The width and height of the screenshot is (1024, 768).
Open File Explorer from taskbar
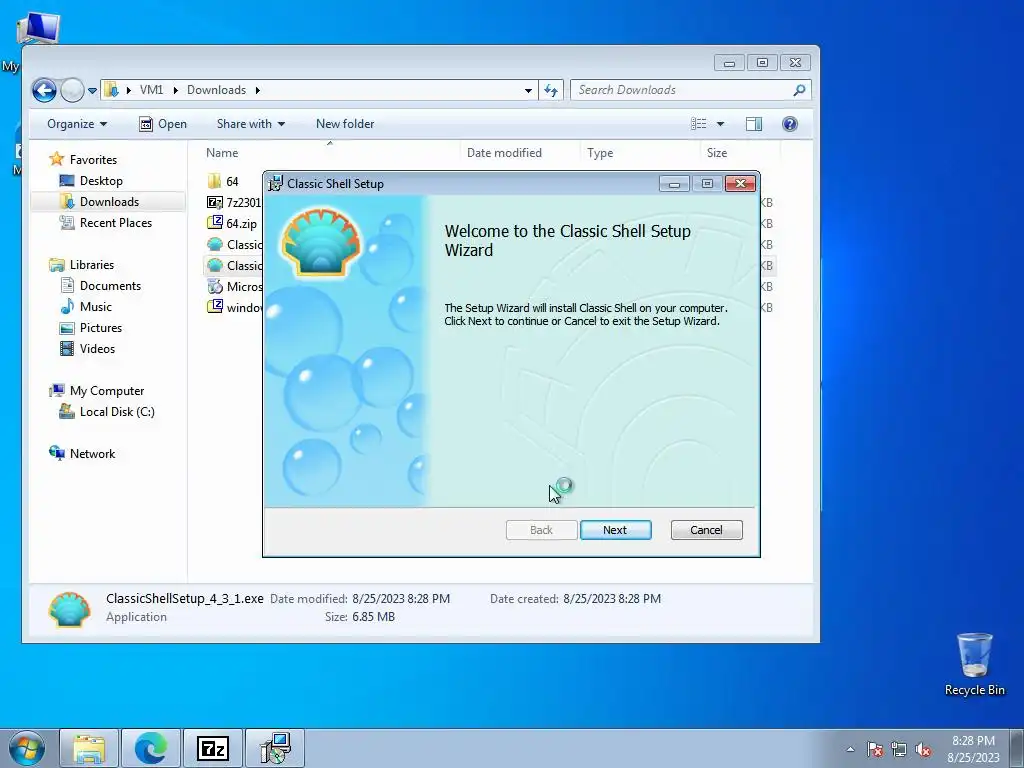click(x=89, y=749)
